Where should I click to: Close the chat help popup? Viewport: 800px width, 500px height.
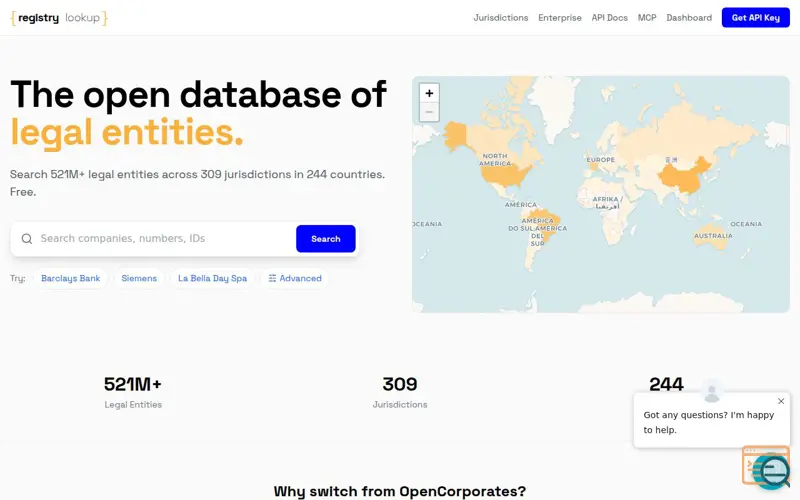point(781,402)
